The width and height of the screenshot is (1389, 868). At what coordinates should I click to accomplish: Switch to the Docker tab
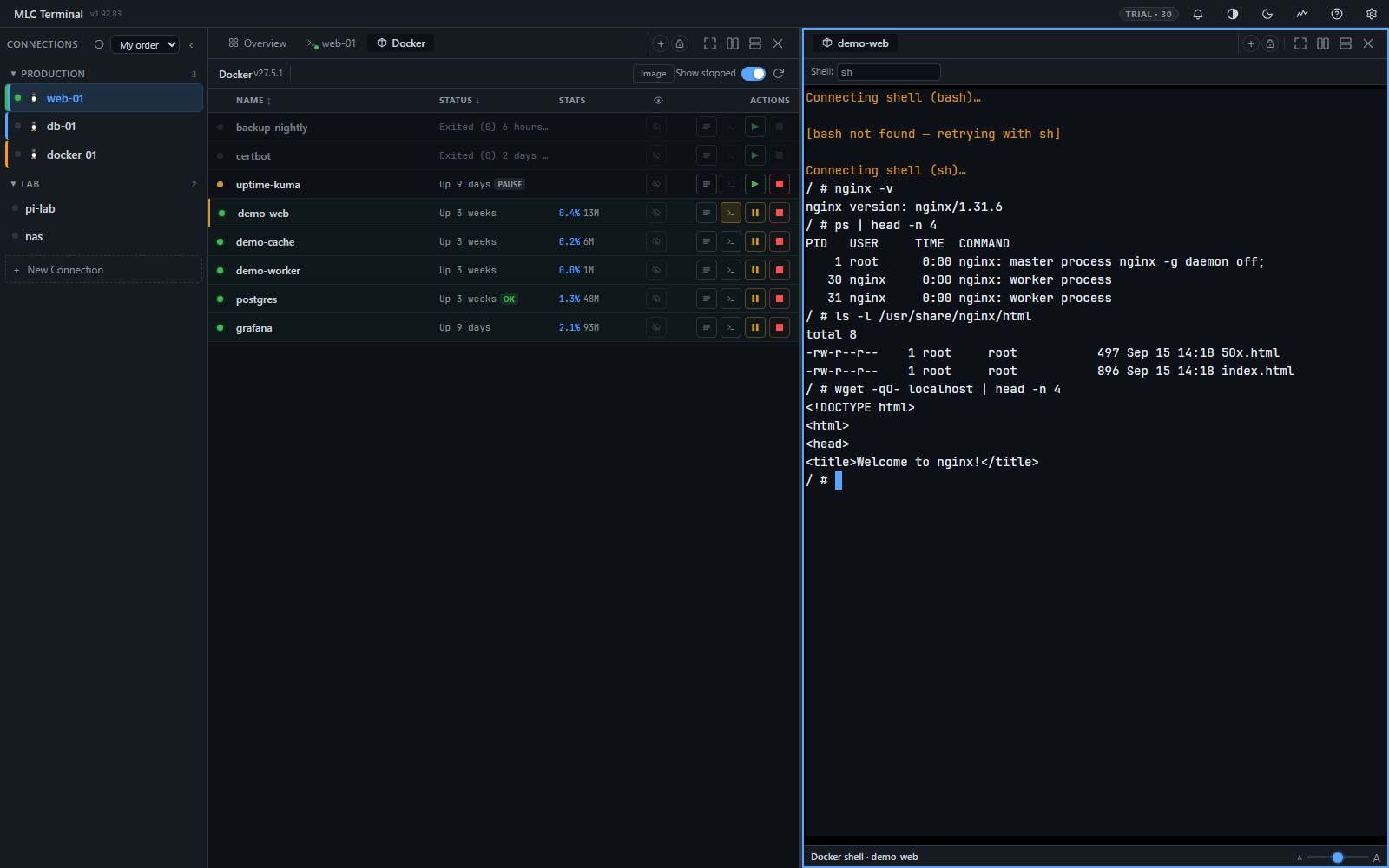tap(401, 43)
